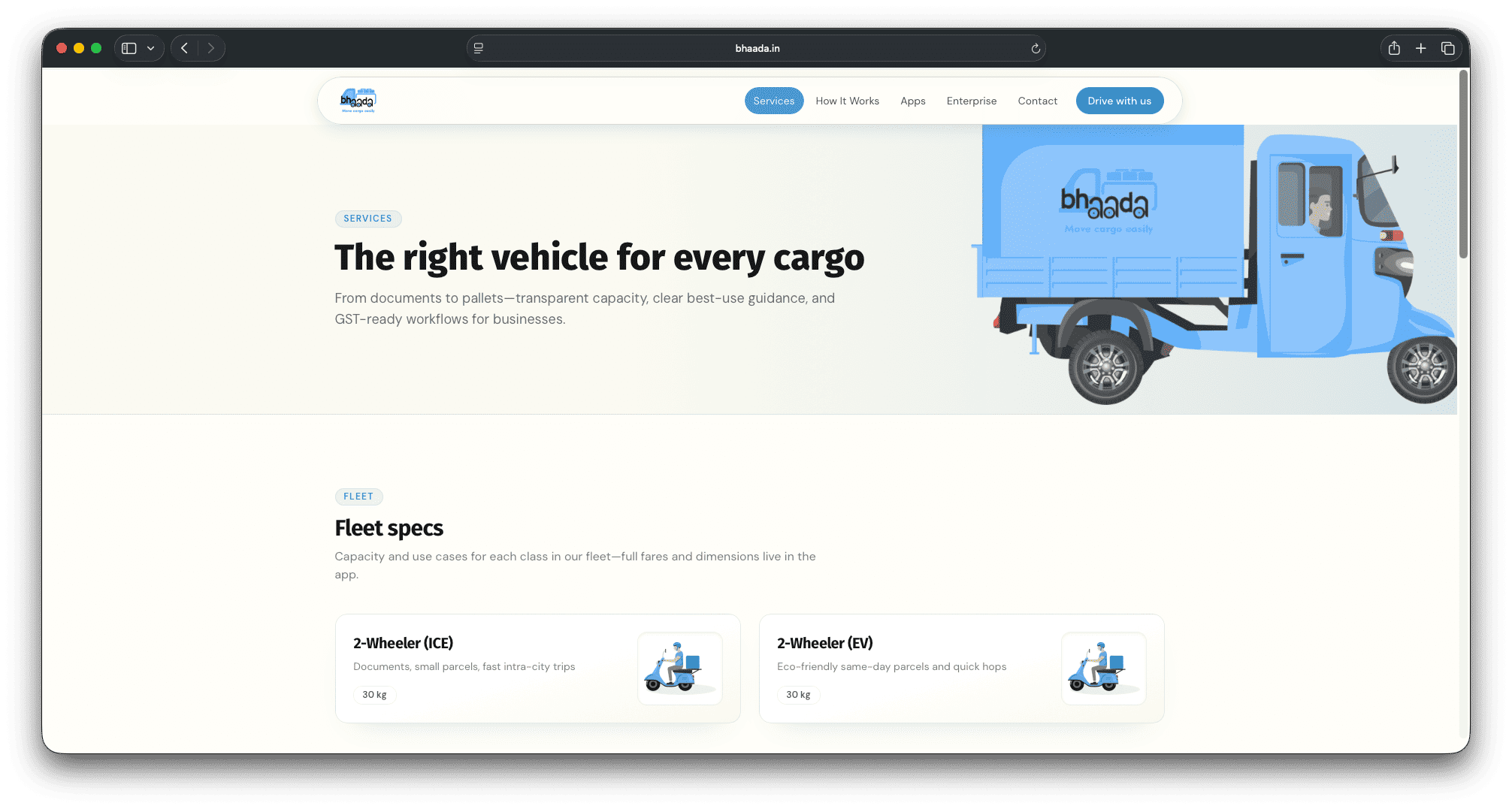1512x809 pixels.
Task: Click the bhaada logo in navbar
Action: [x=358, y=101]
